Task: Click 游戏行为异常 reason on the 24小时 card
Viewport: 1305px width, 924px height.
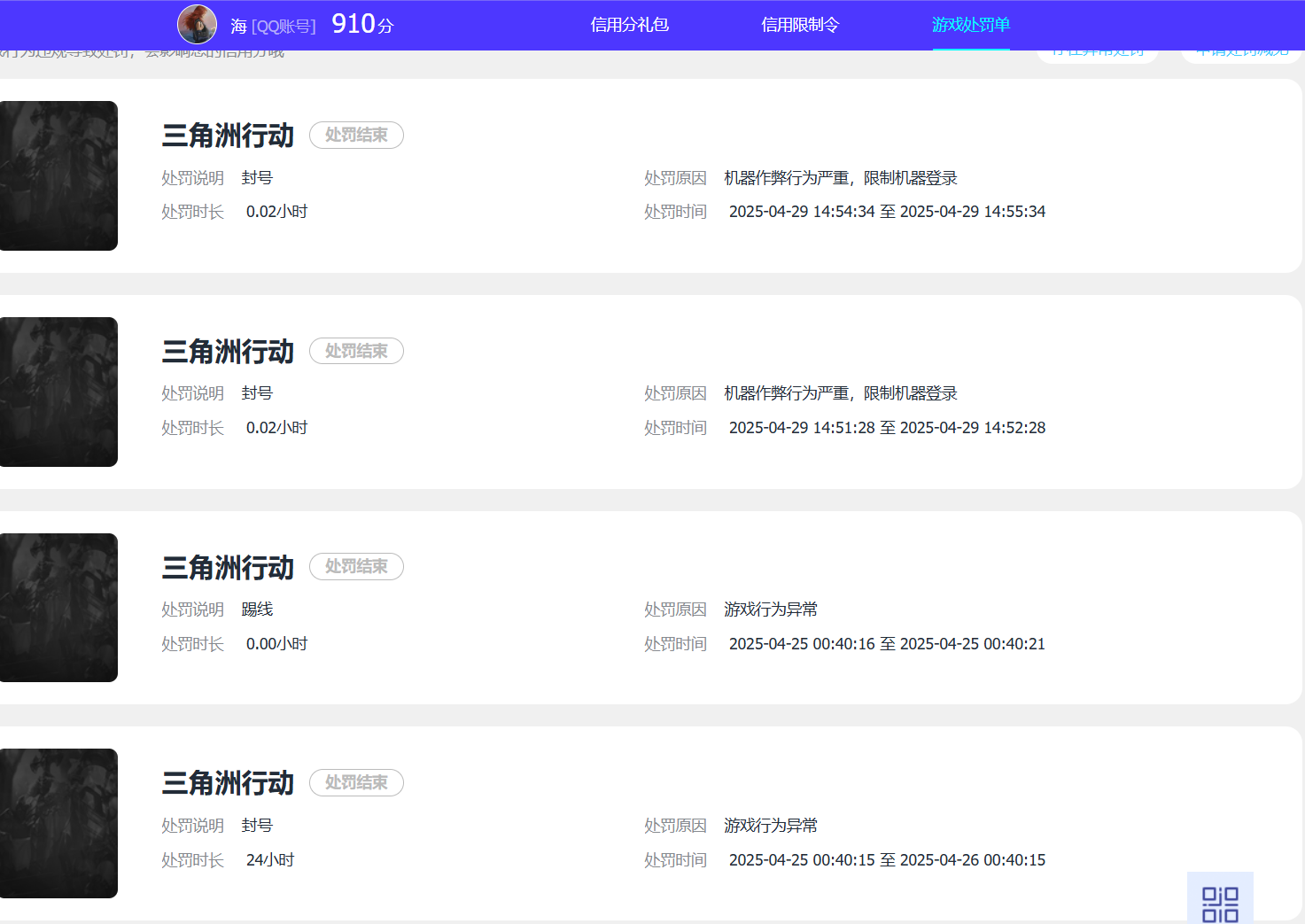Action: pyautogui.click(x=771, y=826)
